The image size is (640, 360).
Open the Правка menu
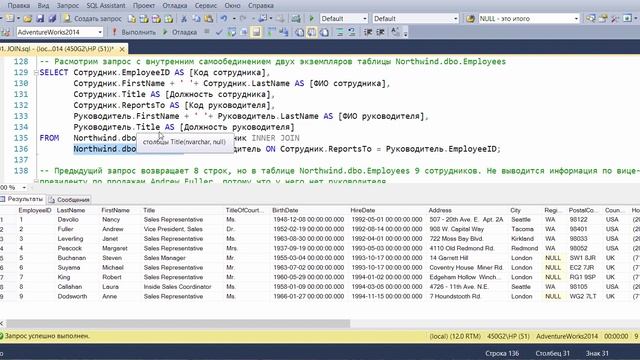click(x=19, y=6)
